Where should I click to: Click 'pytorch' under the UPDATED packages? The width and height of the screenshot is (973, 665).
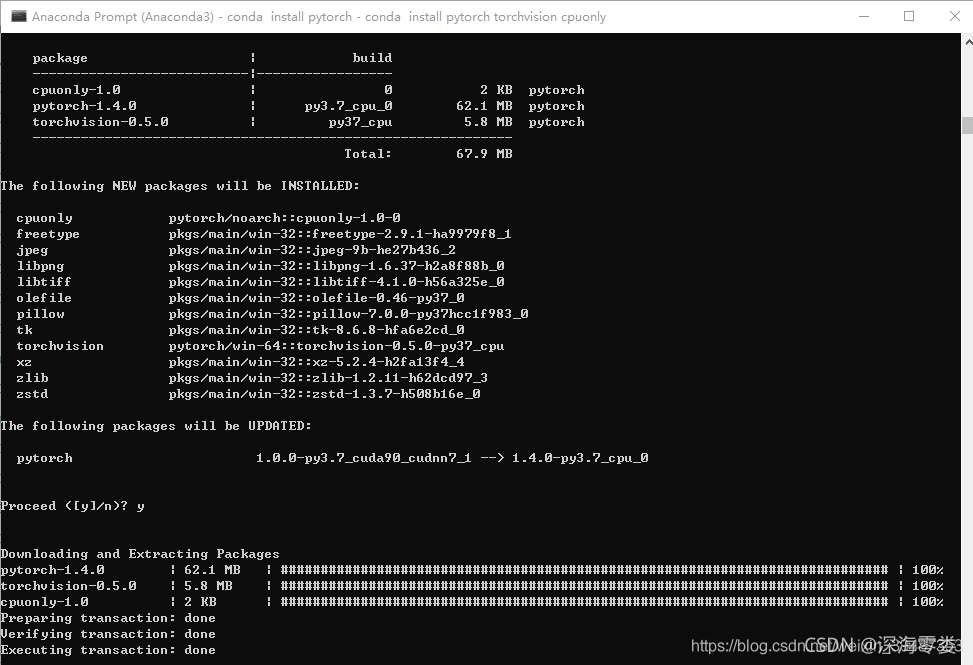coord(44,458)
